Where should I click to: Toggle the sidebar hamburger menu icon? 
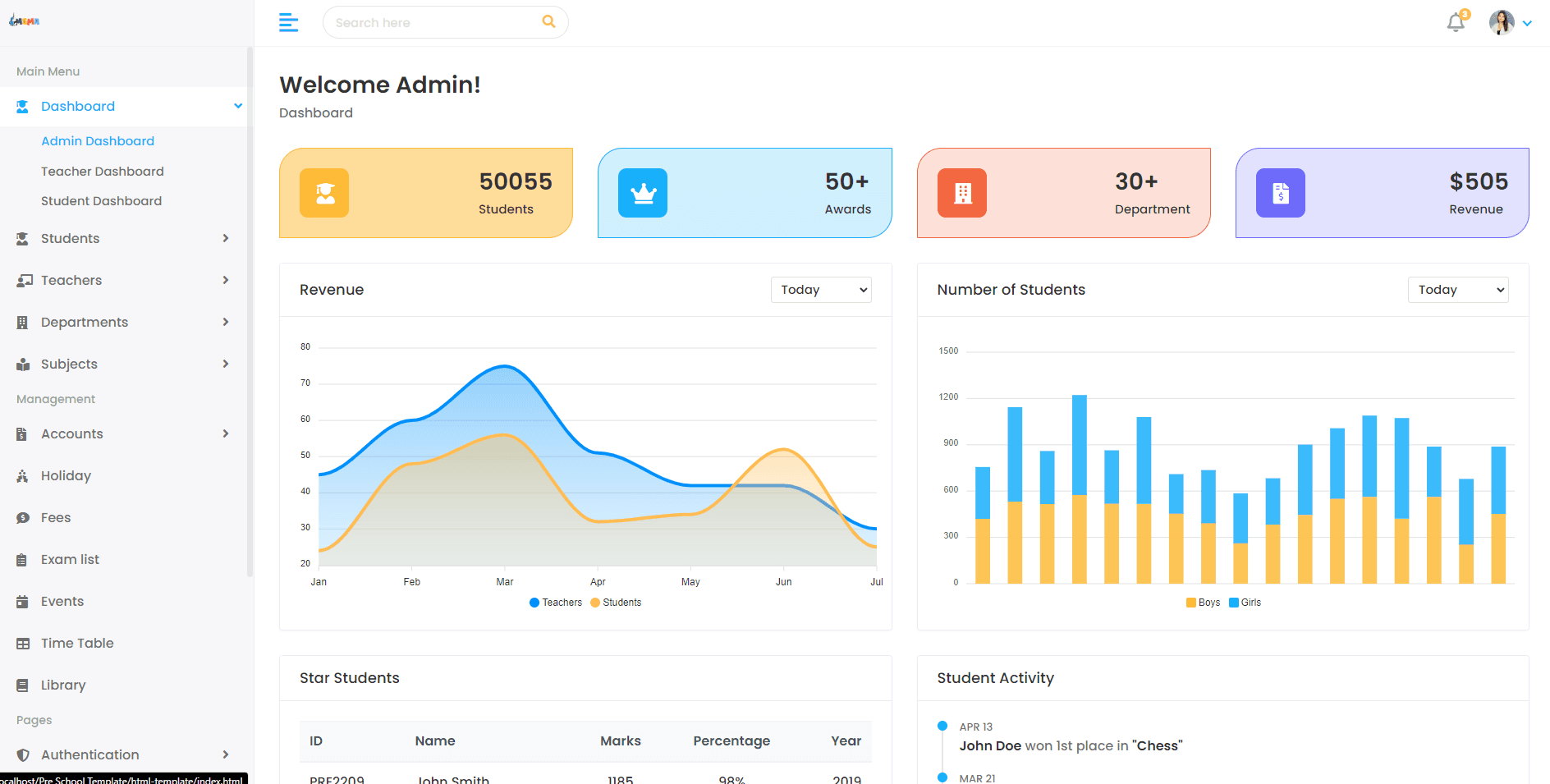pos(288,22)
